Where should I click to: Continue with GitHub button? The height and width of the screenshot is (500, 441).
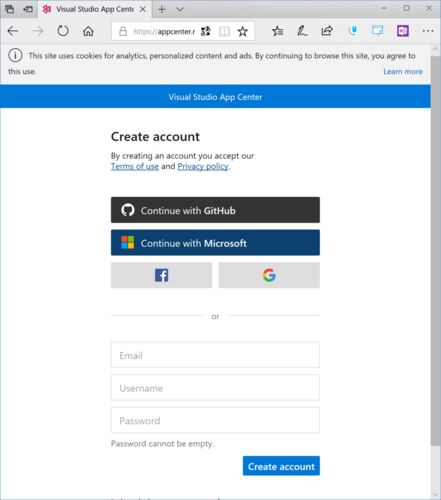(x=215, y=210)
